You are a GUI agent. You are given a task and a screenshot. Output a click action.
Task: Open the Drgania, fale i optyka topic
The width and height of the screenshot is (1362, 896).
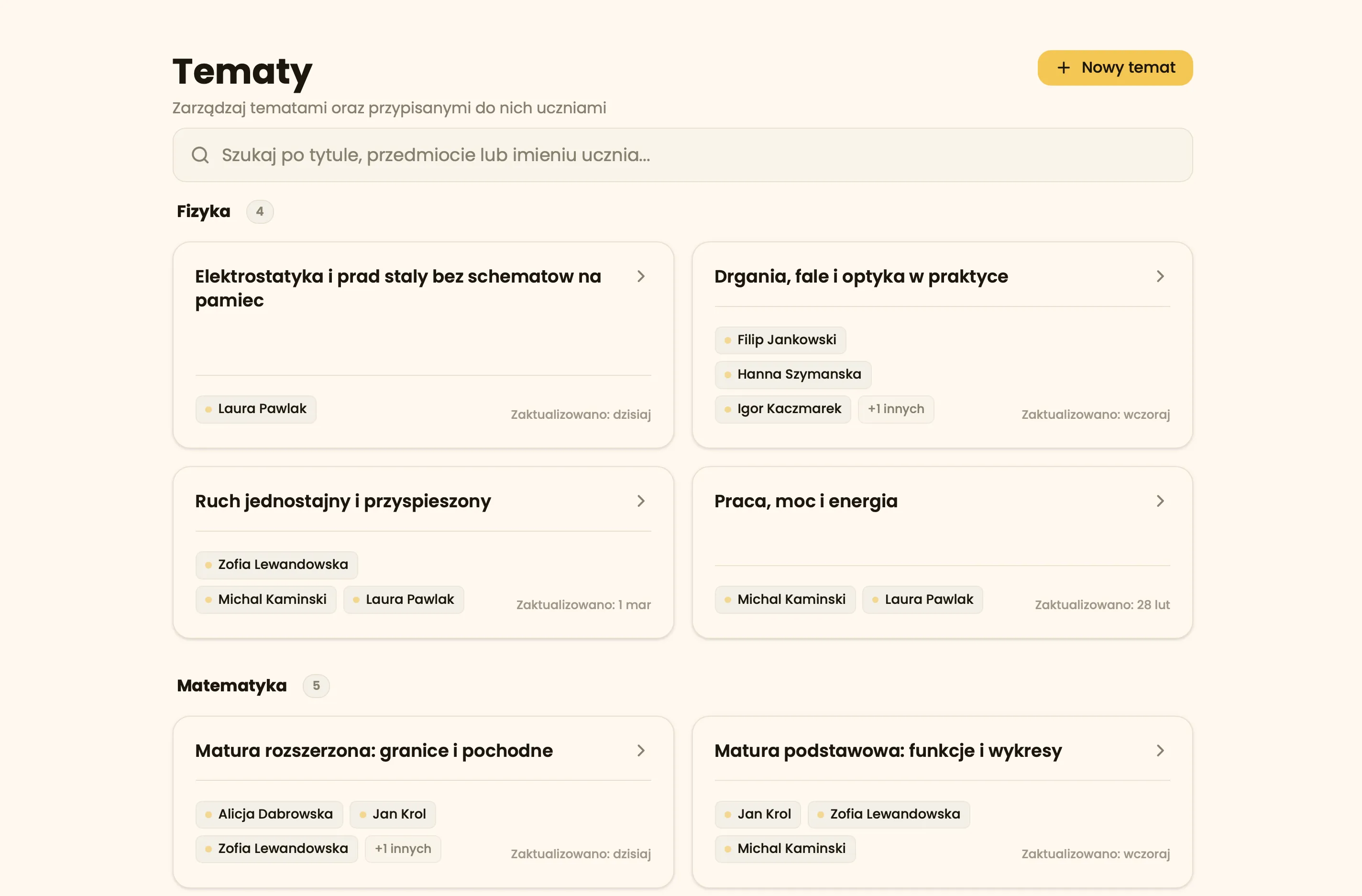(x=861, y=276)
